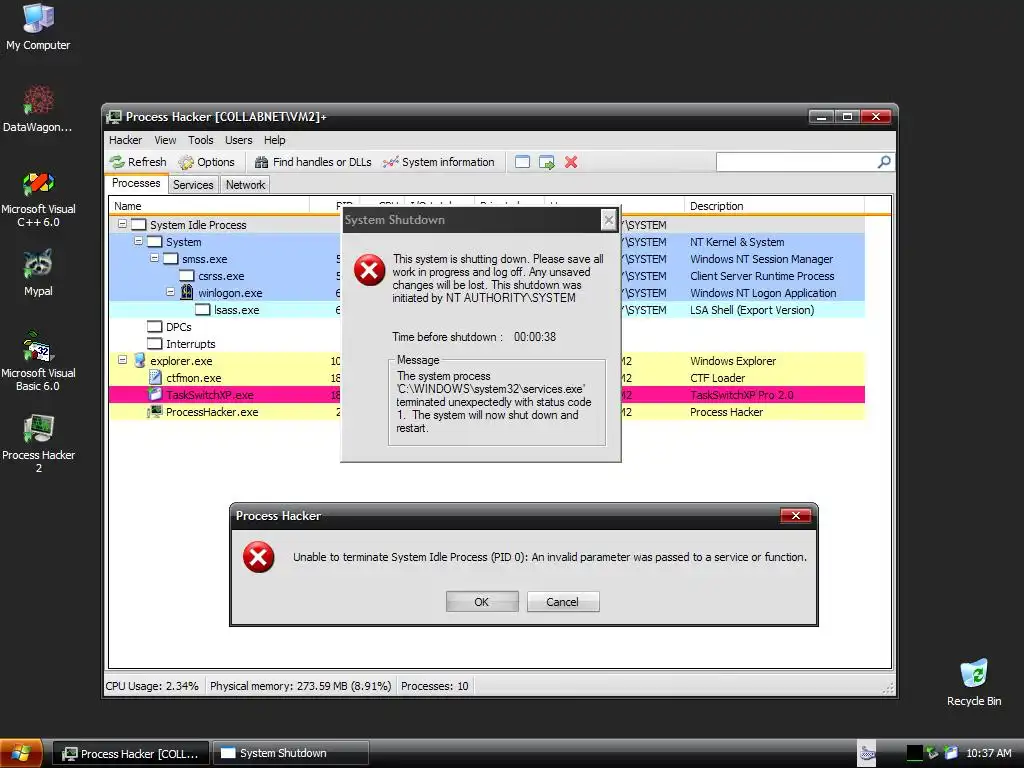This screenshot has height=768, width=1024.
Task: Collapse the winlogon.exe tree node
Action: pos(170,292)
